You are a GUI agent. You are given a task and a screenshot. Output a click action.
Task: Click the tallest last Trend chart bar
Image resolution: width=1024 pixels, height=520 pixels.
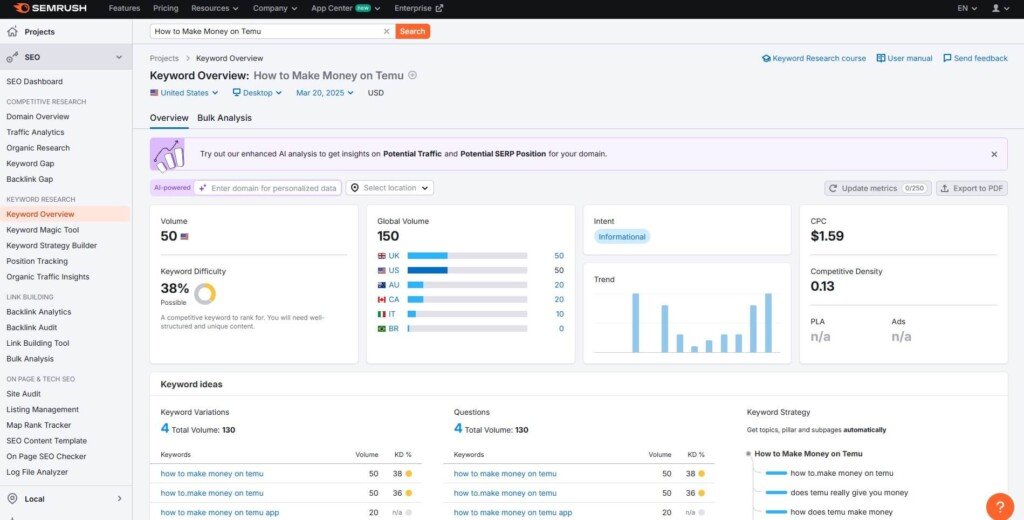tap(768, 323)
